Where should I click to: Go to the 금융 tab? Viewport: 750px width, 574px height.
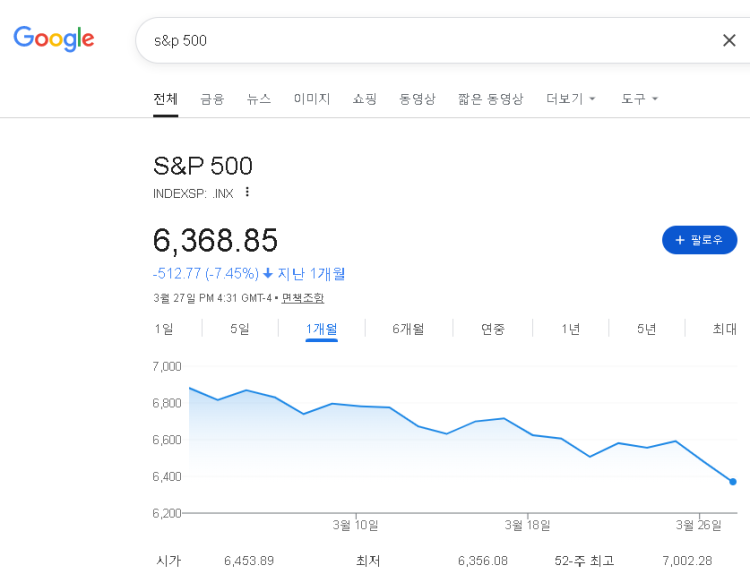(x=212, y=99)
